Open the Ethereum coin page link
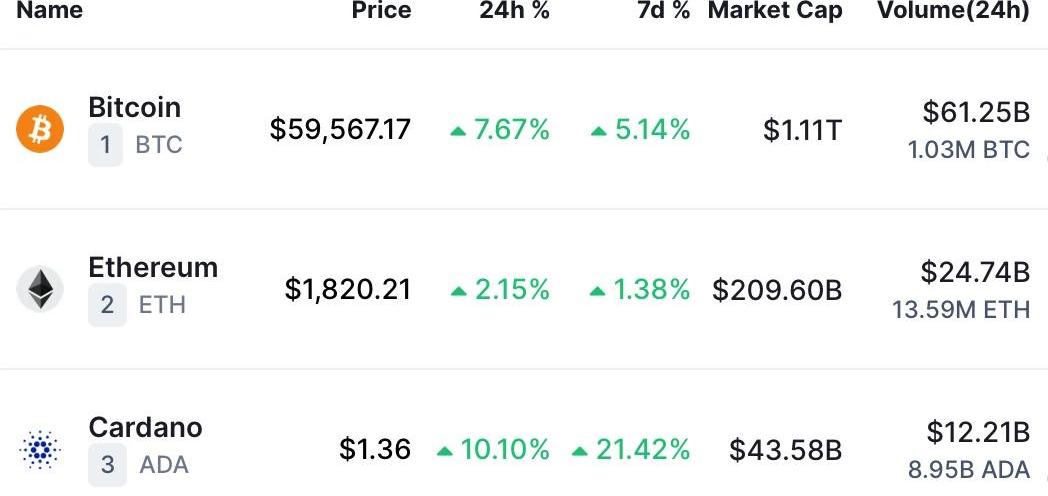 click(x=153, y=268)
